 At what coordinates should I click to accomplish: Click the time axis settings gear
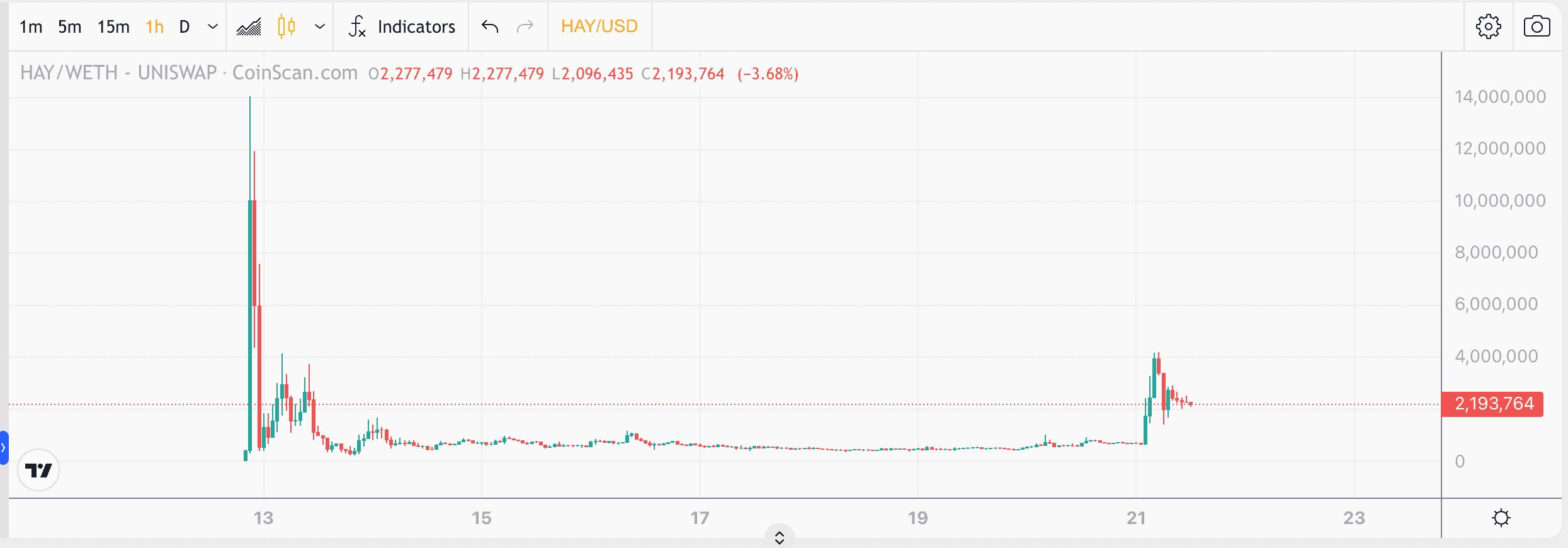[1501, 518]
